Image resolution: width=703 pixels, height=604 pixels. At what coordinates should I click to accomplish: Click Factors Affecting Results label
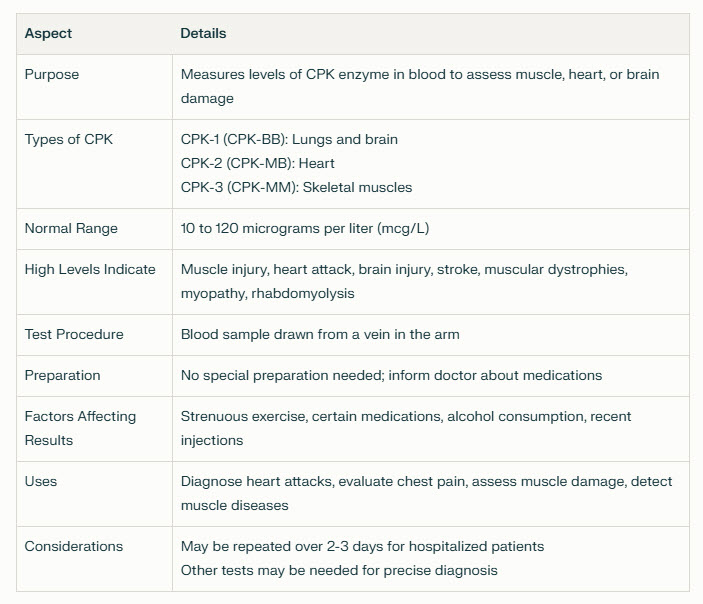tap(80, 429)
